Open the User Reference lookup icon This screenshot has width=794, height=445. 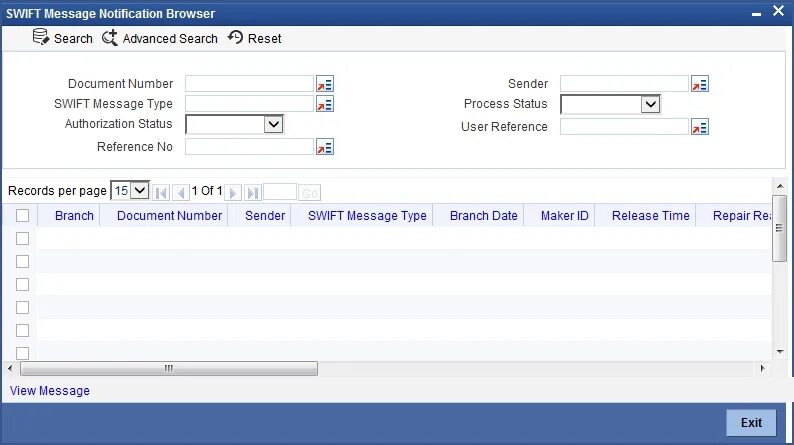(x=700, y=127)
